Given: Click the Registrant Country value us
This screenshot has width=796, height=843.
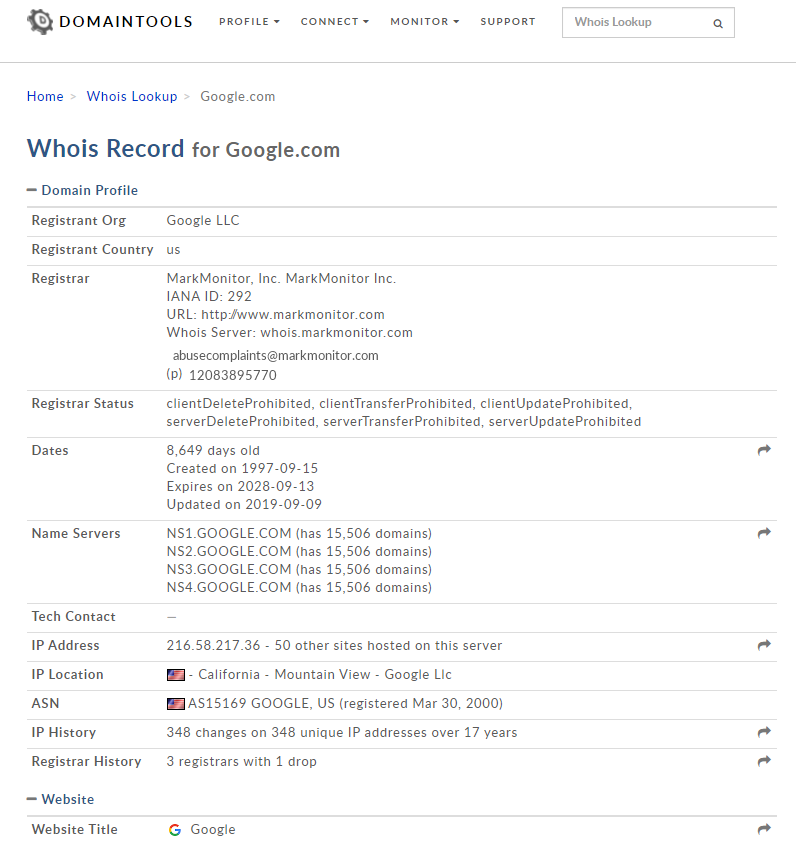Looking at the screenshot, I should point(173,250).
